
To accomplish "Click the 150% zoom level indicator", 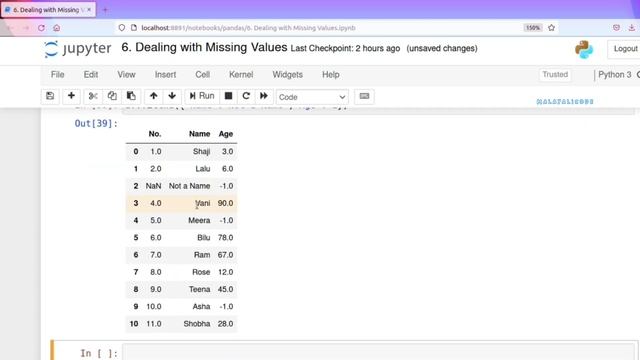I will 533,28.
